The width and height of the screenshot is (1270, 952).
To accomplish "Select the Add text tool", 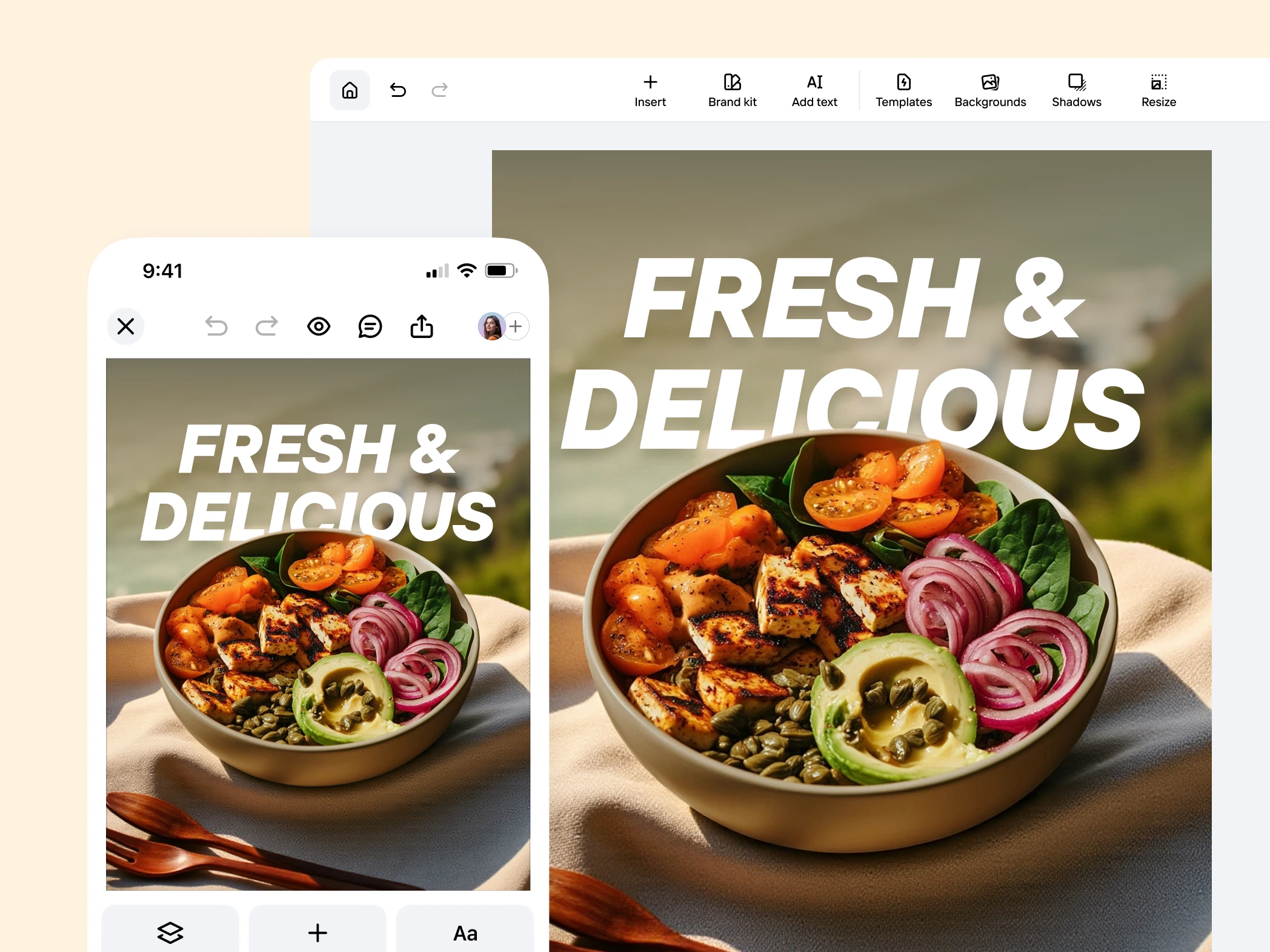I will click(x=814, y=91).
